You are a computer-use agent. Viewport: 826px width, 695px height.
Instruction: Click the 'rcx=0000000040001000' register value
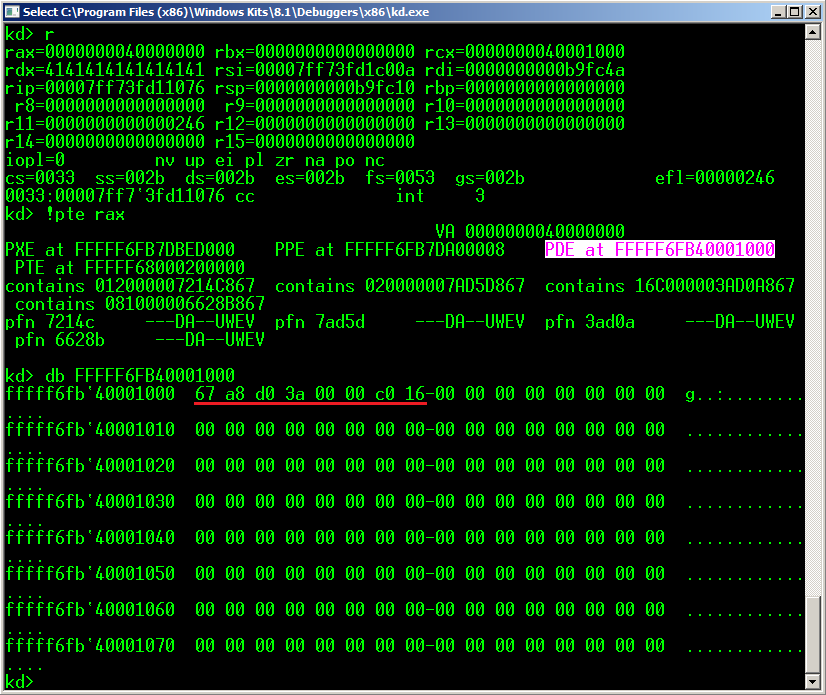click(525, 52)
